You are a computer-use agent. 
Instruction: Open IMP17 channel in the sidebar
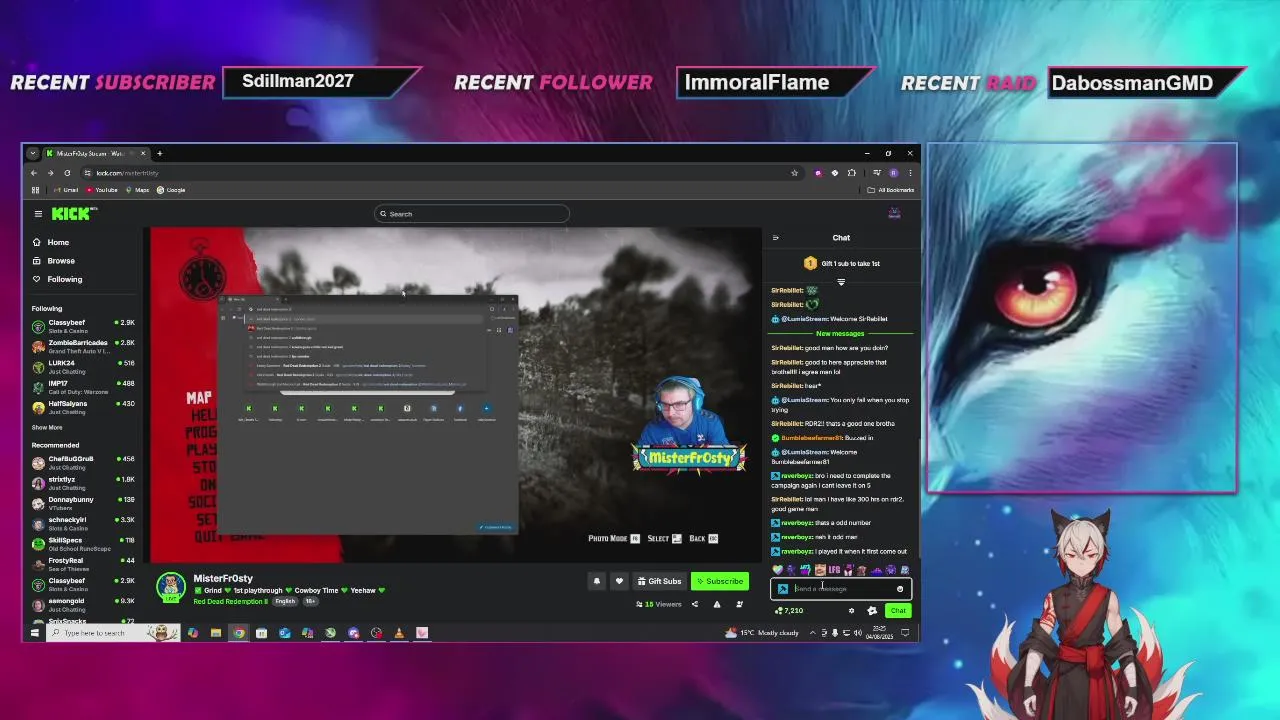click(x=83, y=386)
